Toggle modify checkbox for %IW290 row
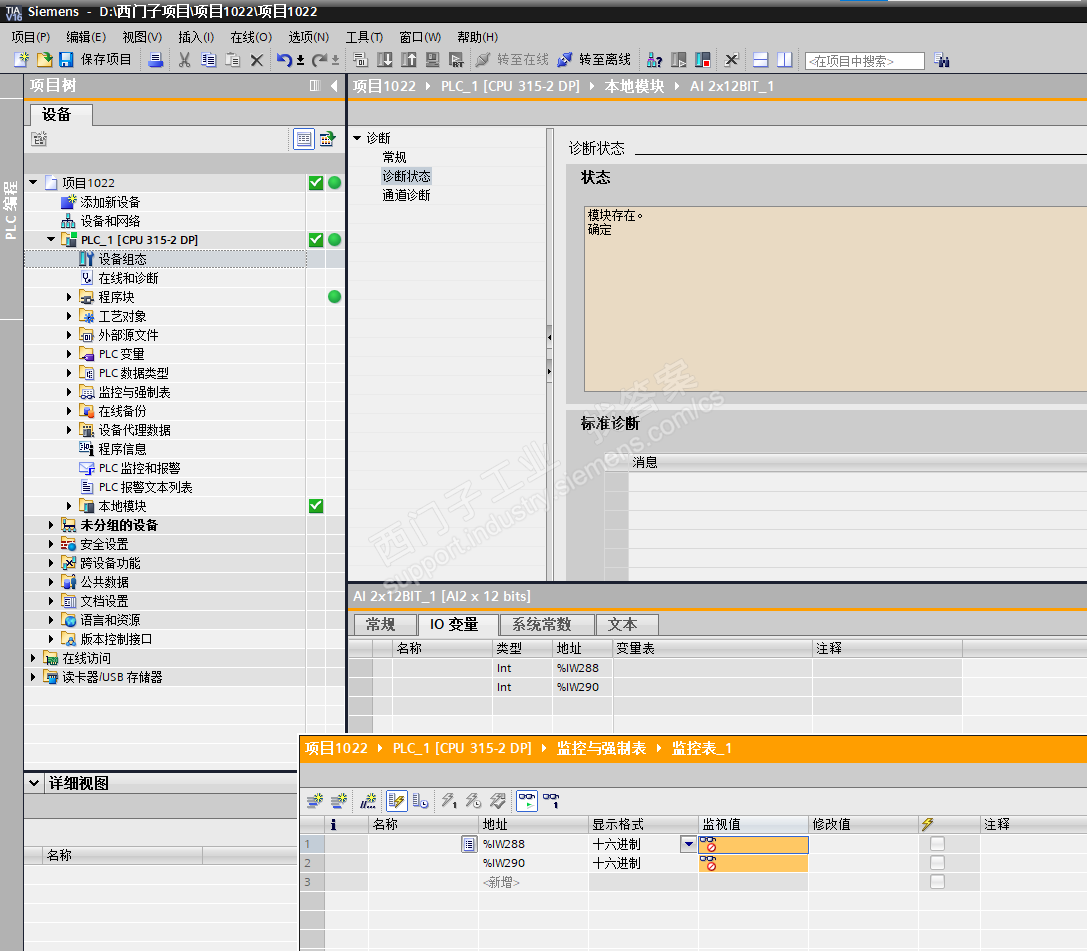1087x951 pixels. pyautogui.click(x=937, y=862)
